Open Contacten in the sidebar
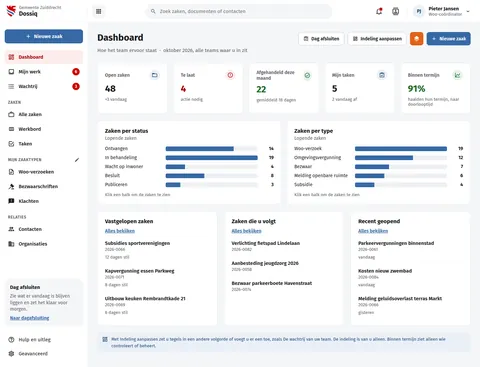Screen dimensions: 480x367 click(x=44, y=229)
